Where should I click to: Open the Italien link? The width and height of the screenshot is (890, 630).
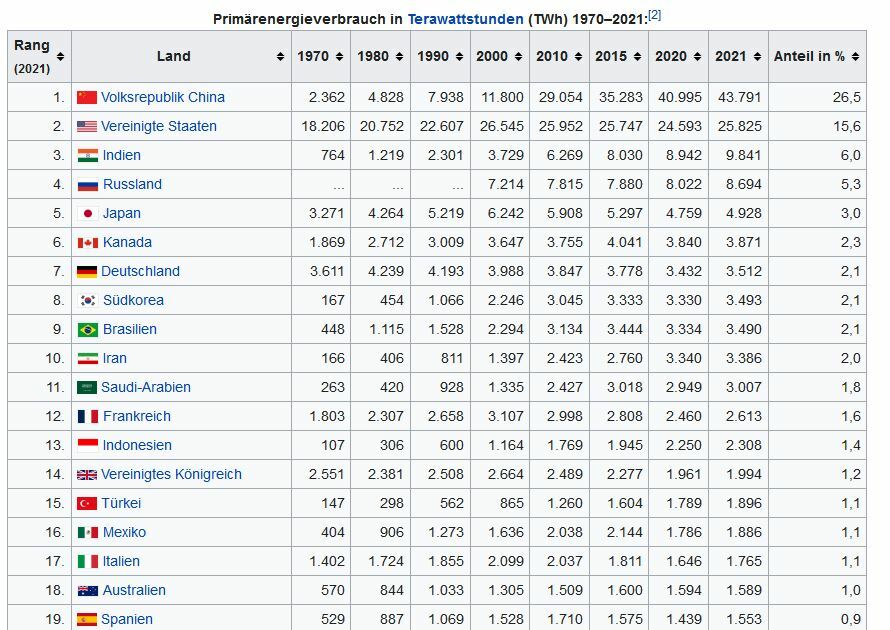coord(121,561)
